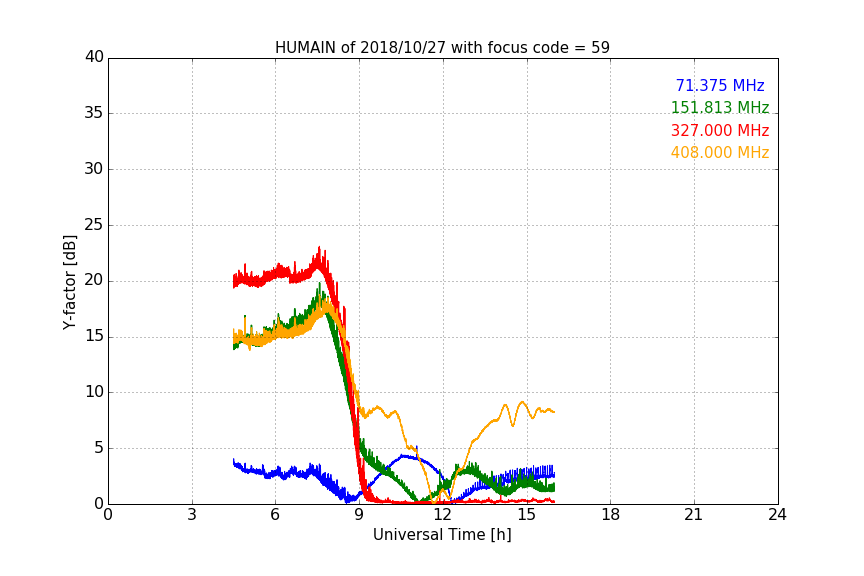Click x-axis tick label 9
The image size is (864, 576).
359,515
